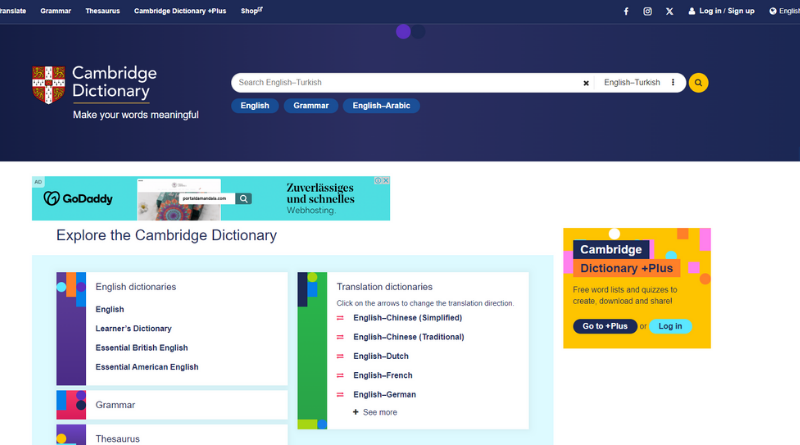Open the English–Turkish dictionary selector menu
This screenshot has width=800, height=445.
(x=673, y=83)
